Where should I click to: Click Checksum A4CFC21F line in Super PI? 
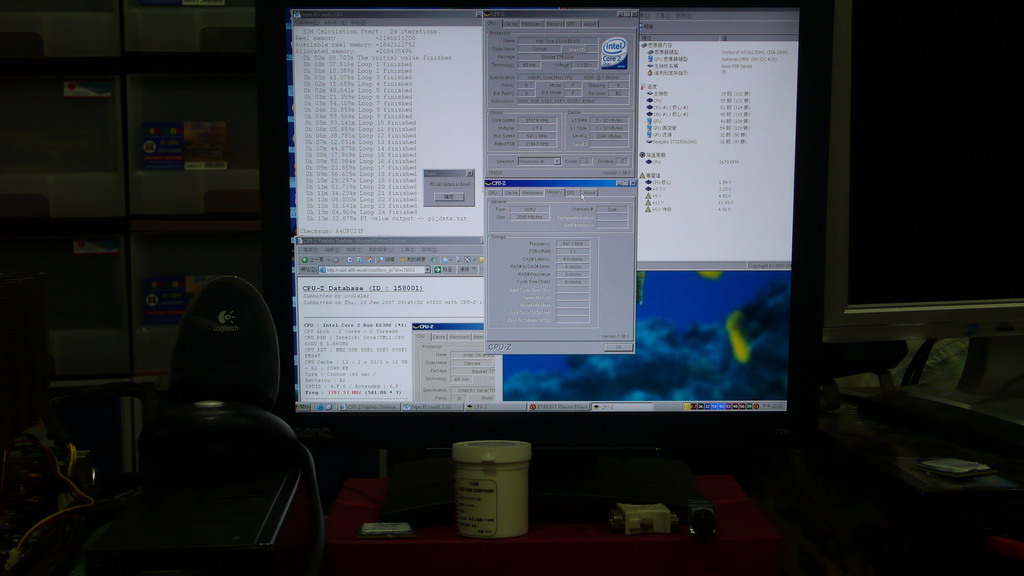[x=331, y=231]
